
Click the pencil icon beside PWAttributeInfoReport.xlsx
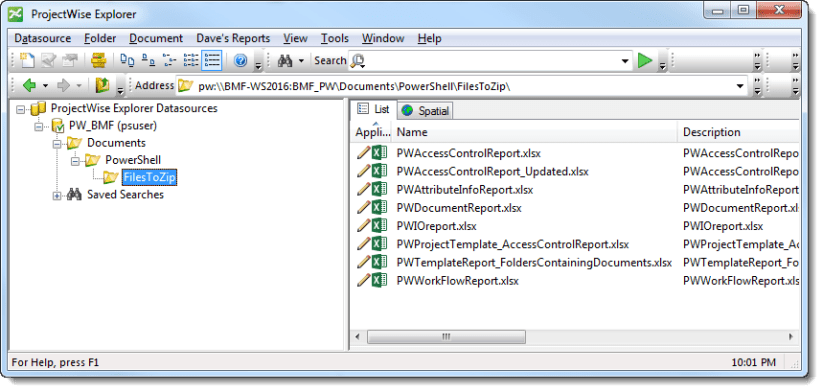(363, 189)
